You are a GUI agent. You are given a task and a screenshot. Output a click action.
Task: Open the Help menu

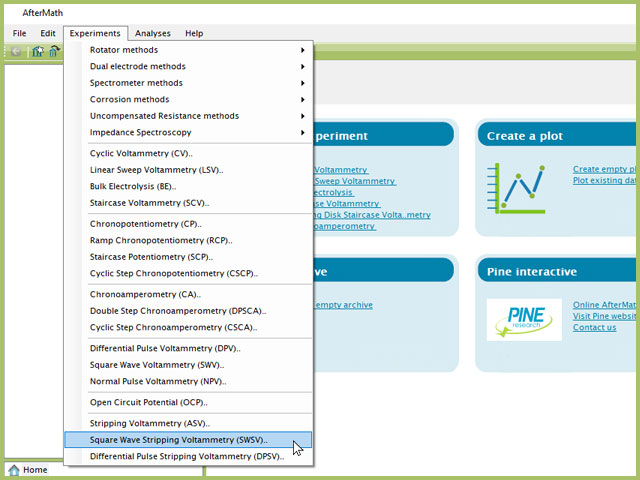coord(194,33)
